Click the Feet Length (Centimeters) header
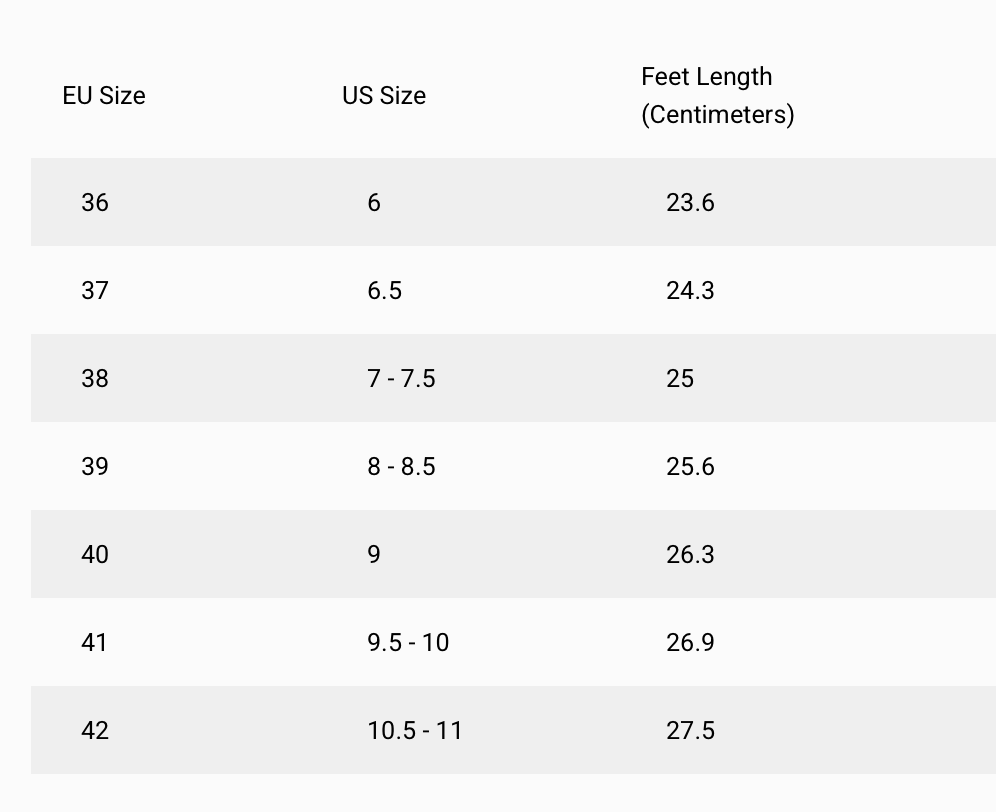The image size is (996, 812). pyautogui.click(x=717, y=96)
